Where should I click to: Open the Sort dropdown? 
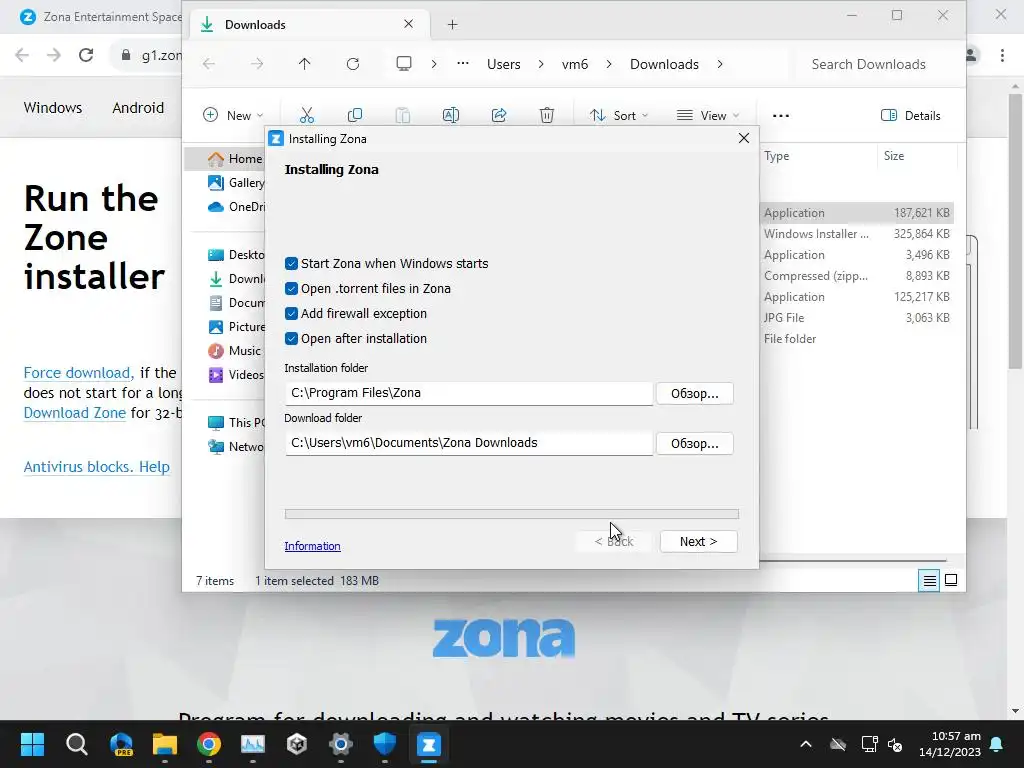pos(618,116)
